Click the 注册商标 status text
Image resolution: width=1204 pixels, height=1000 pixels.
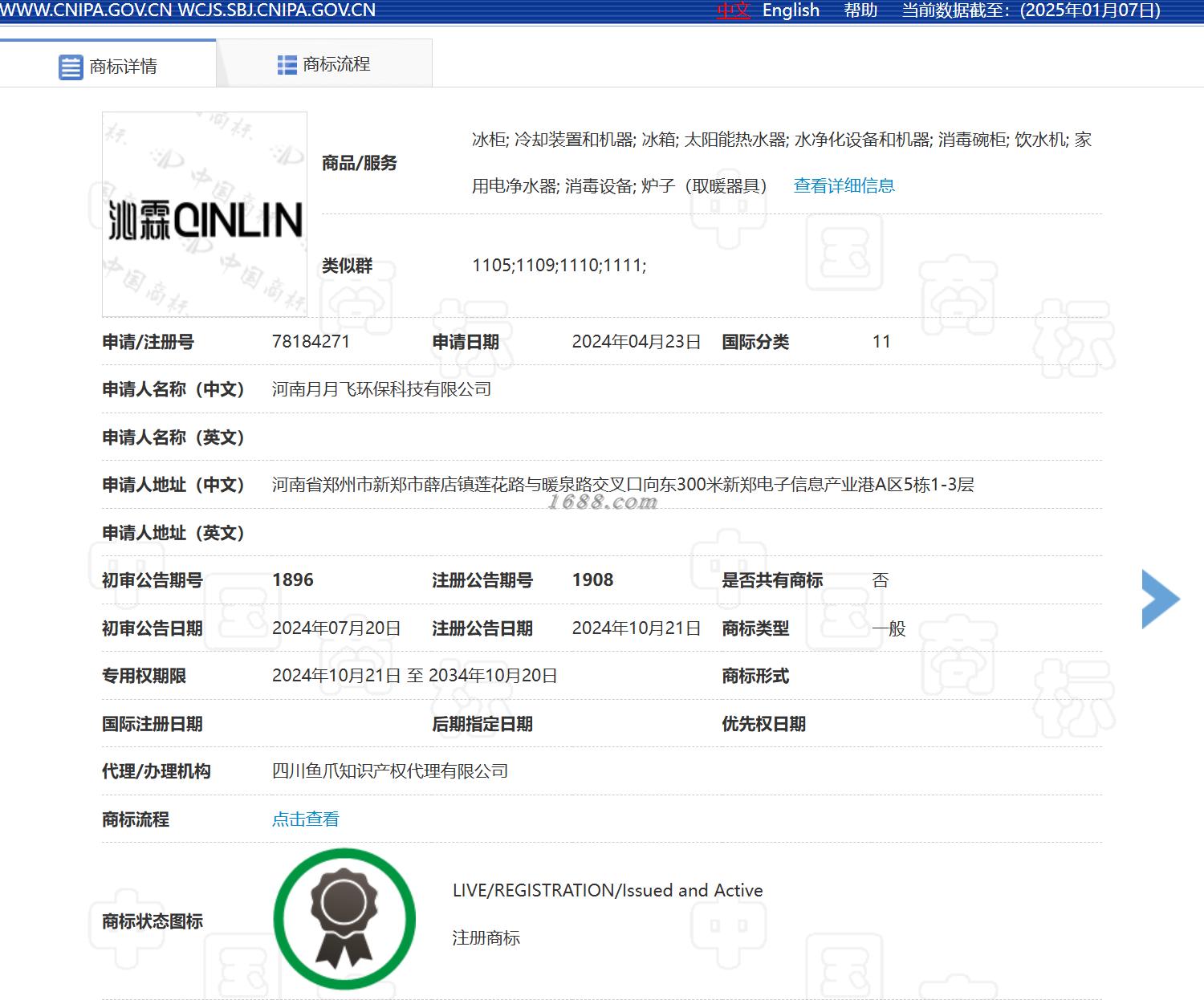(486, 937)
